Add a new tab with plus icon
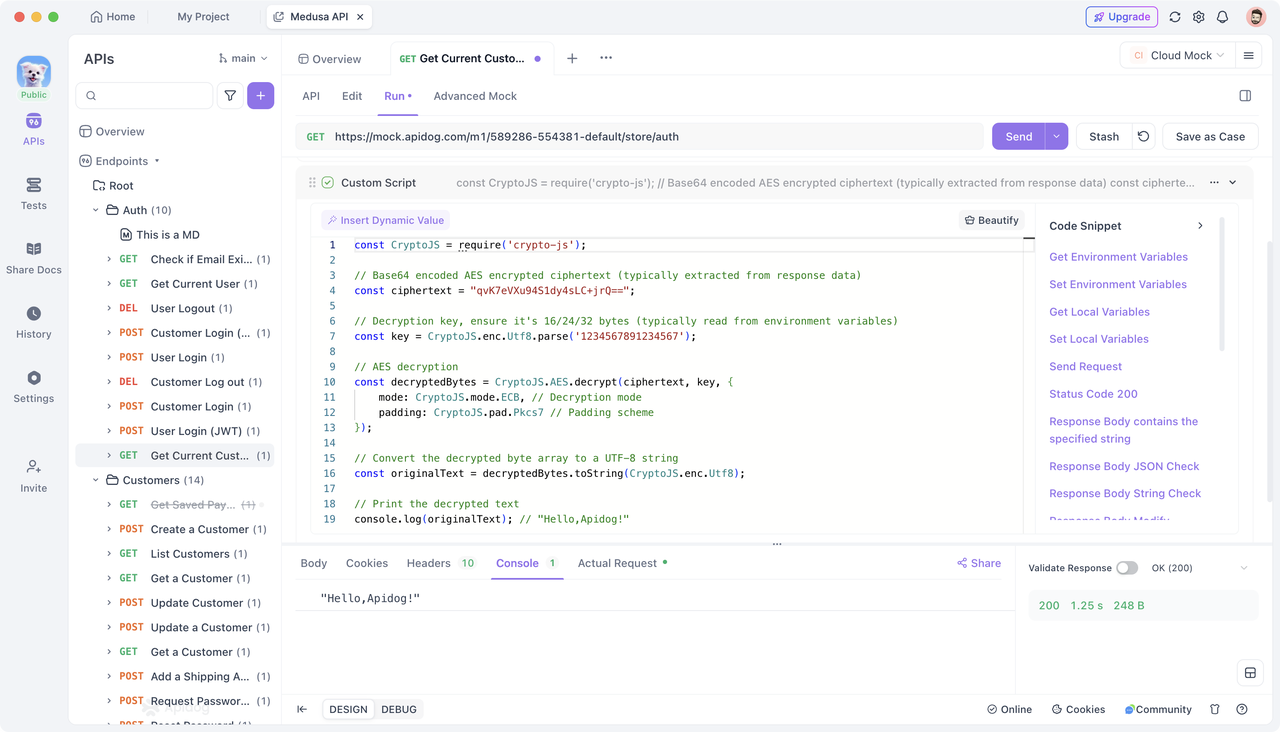 point(572,58)
